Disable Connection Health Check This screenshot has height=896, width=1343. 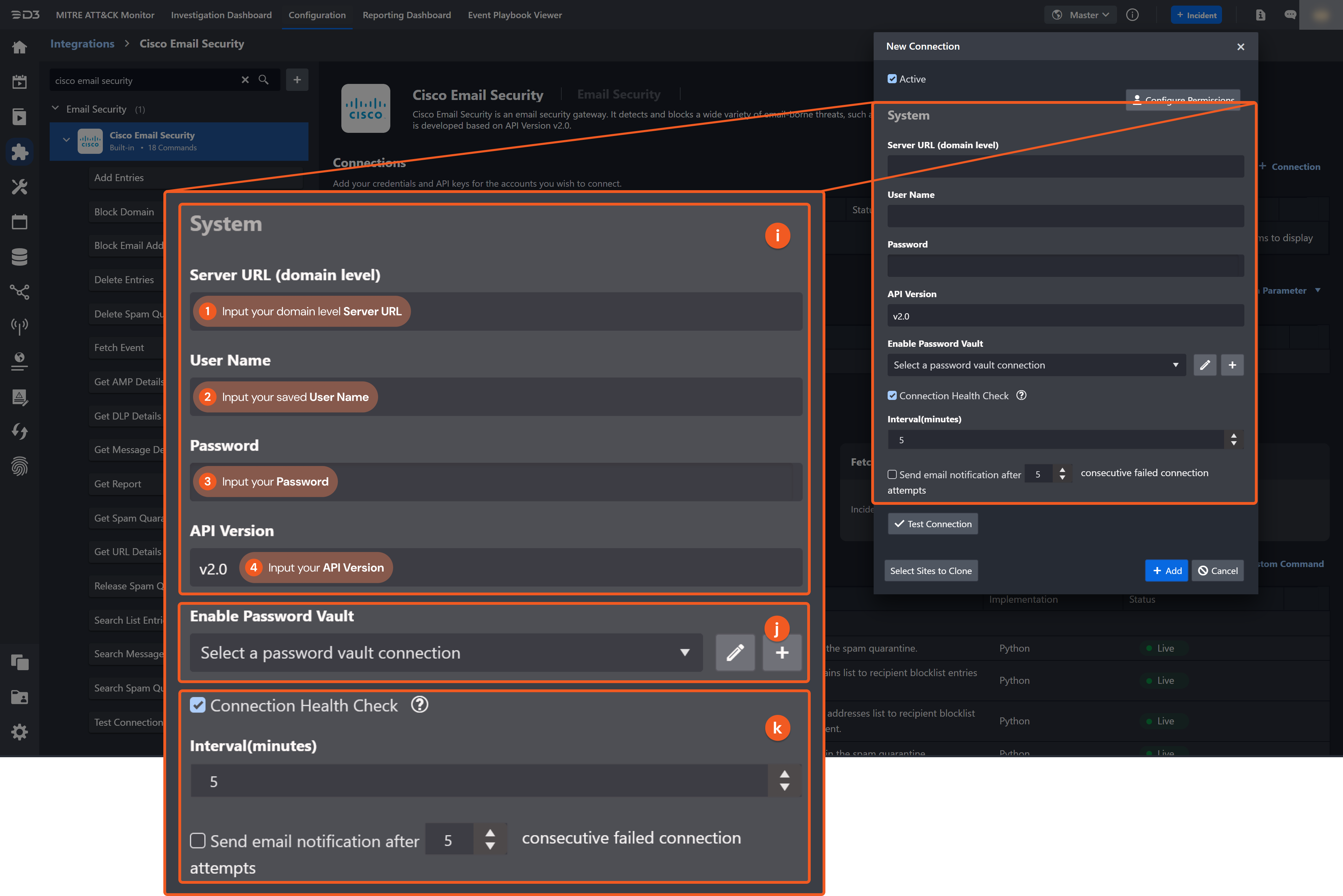[x=892, y=395]
